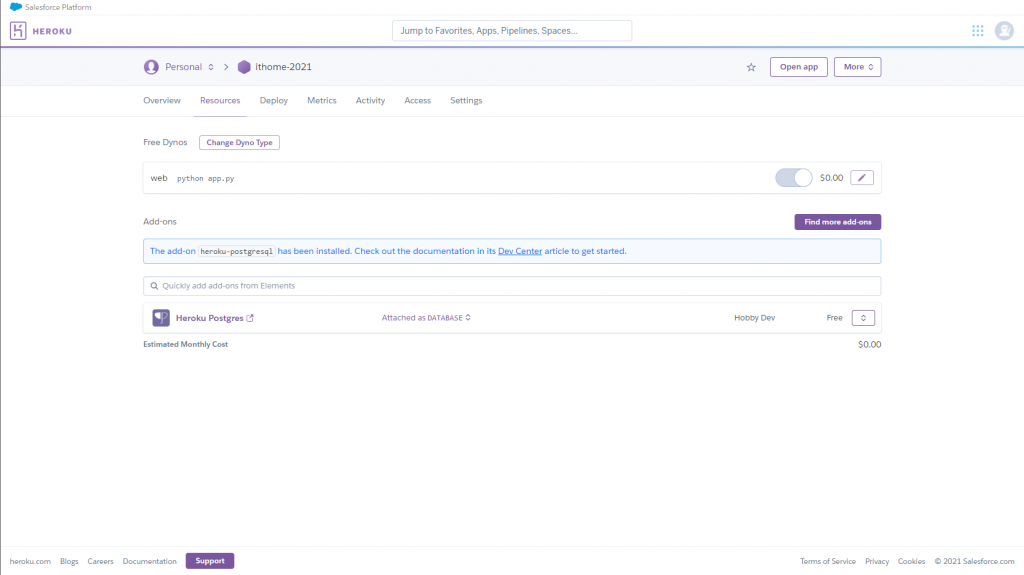Screen dimensions: 1024x575
Task: Click the search magnifier in add-ons field
Action: (x=154, y=286)
